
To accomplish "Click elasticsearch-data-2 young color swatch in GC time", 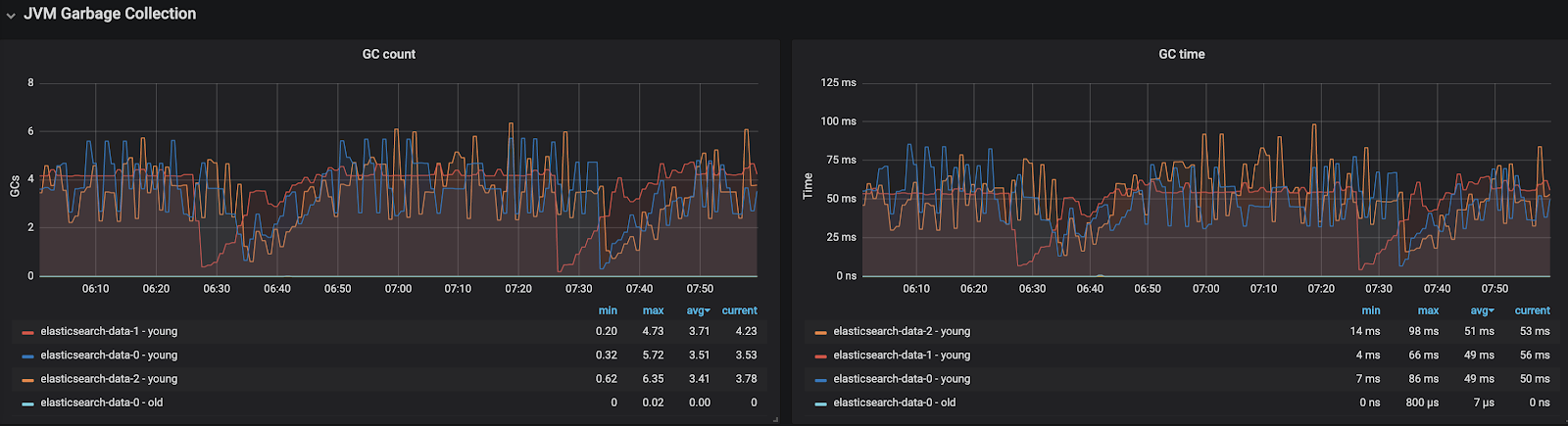I will point(820,332).
